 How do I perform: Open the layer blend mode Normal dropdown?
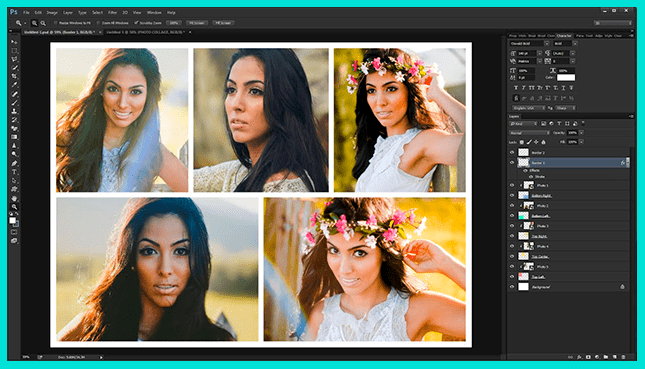coord(529,133)
